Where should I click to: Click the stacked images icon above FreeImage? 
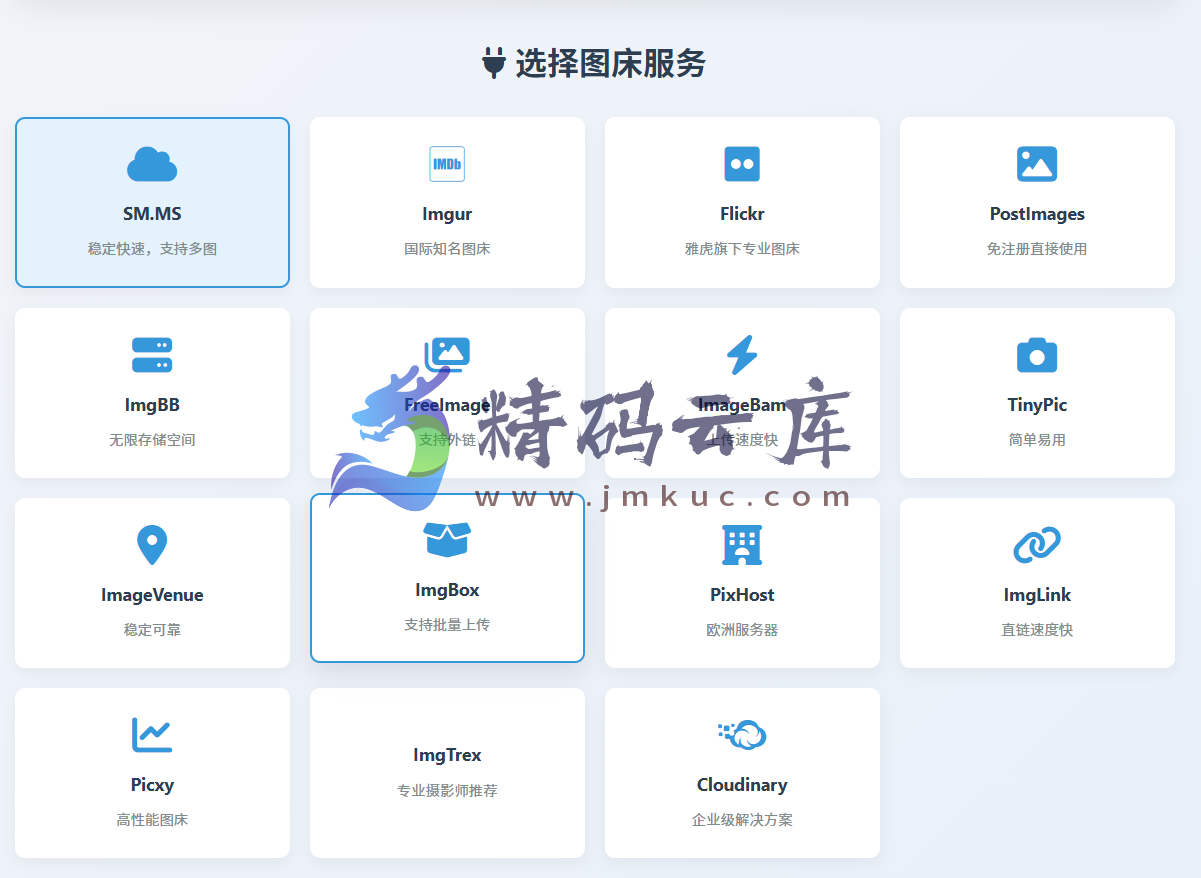(x=447, y=355)
